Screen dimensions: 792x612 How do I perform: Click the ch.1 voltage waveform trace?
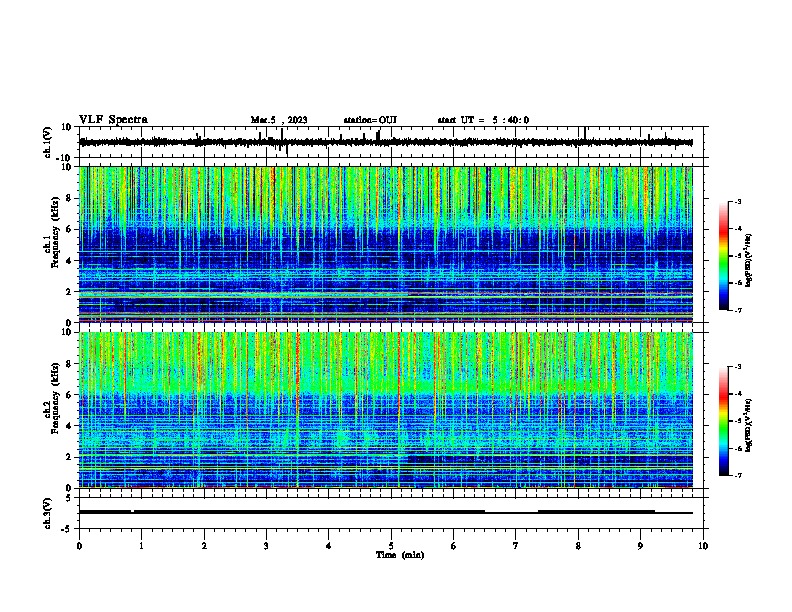[x=385, y=142]
